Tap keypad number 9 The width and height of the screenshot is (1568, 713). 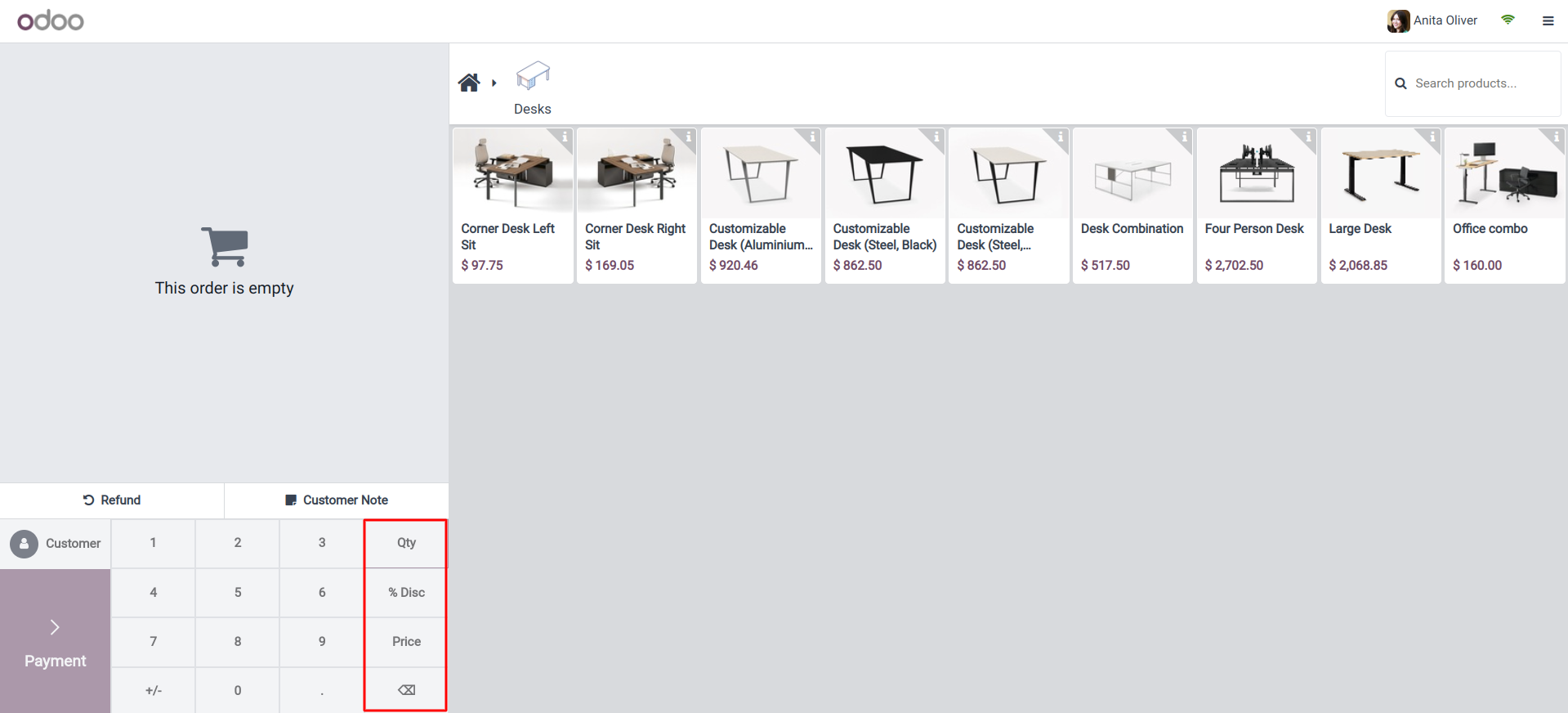322,642
